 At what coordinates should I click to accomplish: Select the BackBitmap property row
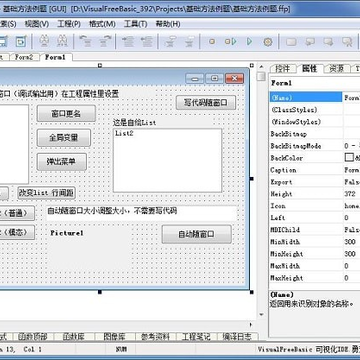point(315,134)
